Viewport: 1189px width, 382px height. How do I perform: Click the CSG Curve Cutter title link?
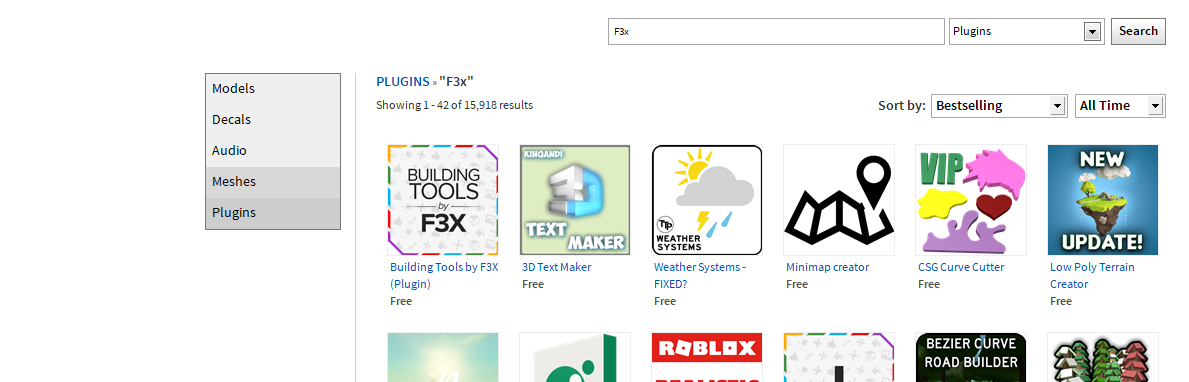(x=961, y=268)
